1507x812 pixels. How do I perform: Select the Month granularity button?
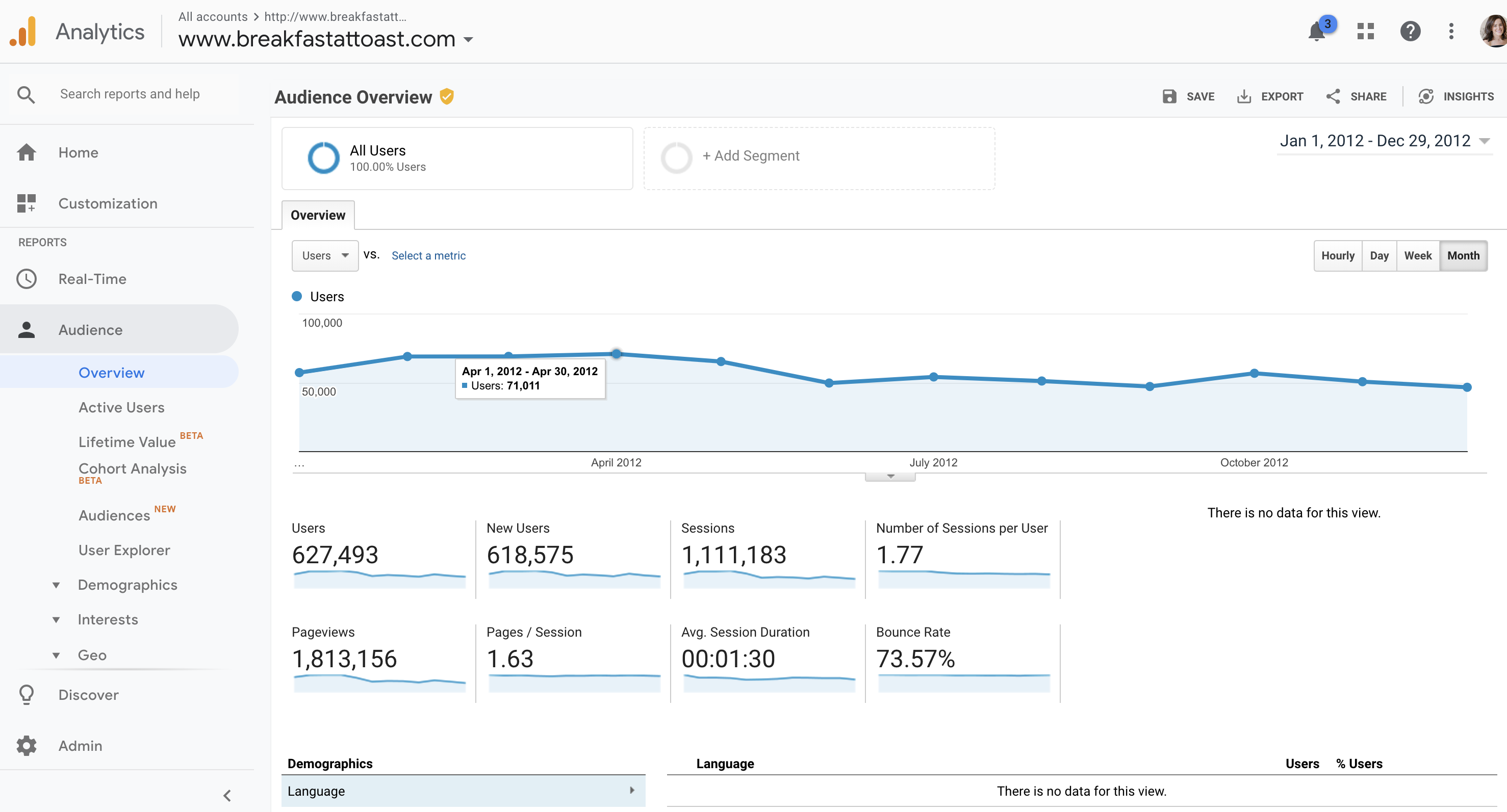point(1463,255)
